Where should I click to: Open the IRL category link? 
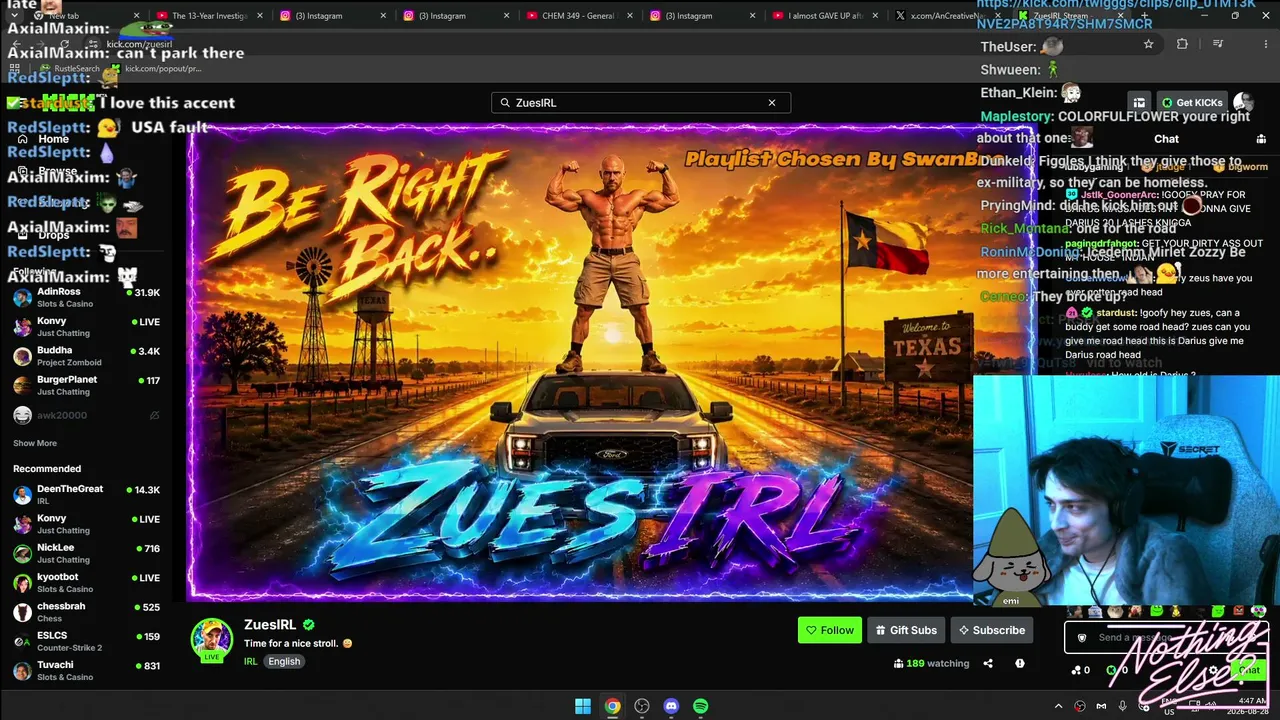[x=250, y=662]
